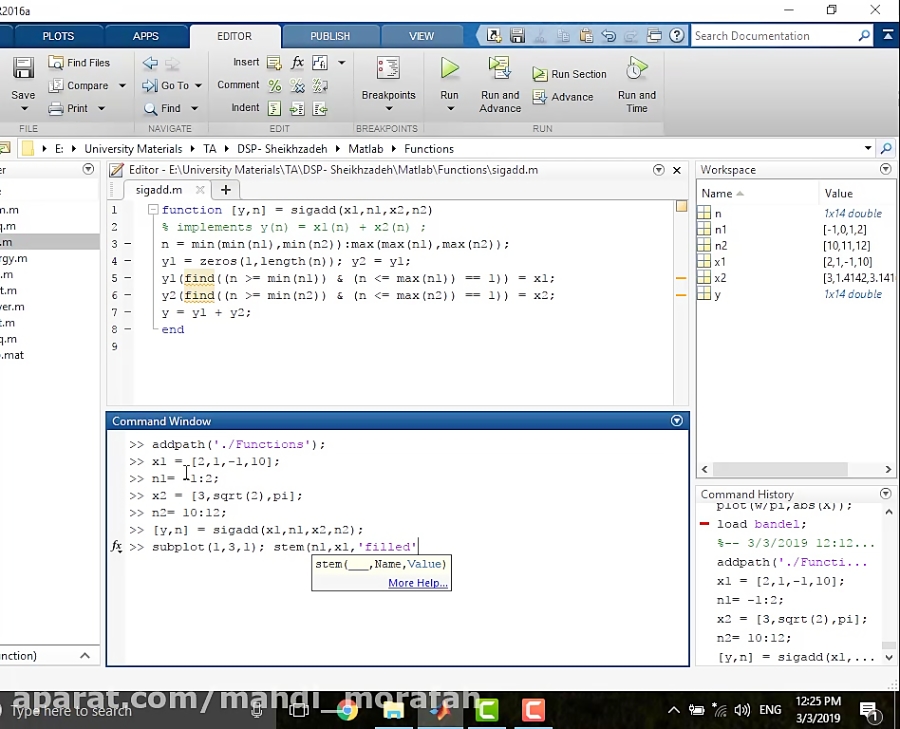Viewport: 900px width, 729px height.
Task: Collapse the Command Window panel
Action: (677, 420)
